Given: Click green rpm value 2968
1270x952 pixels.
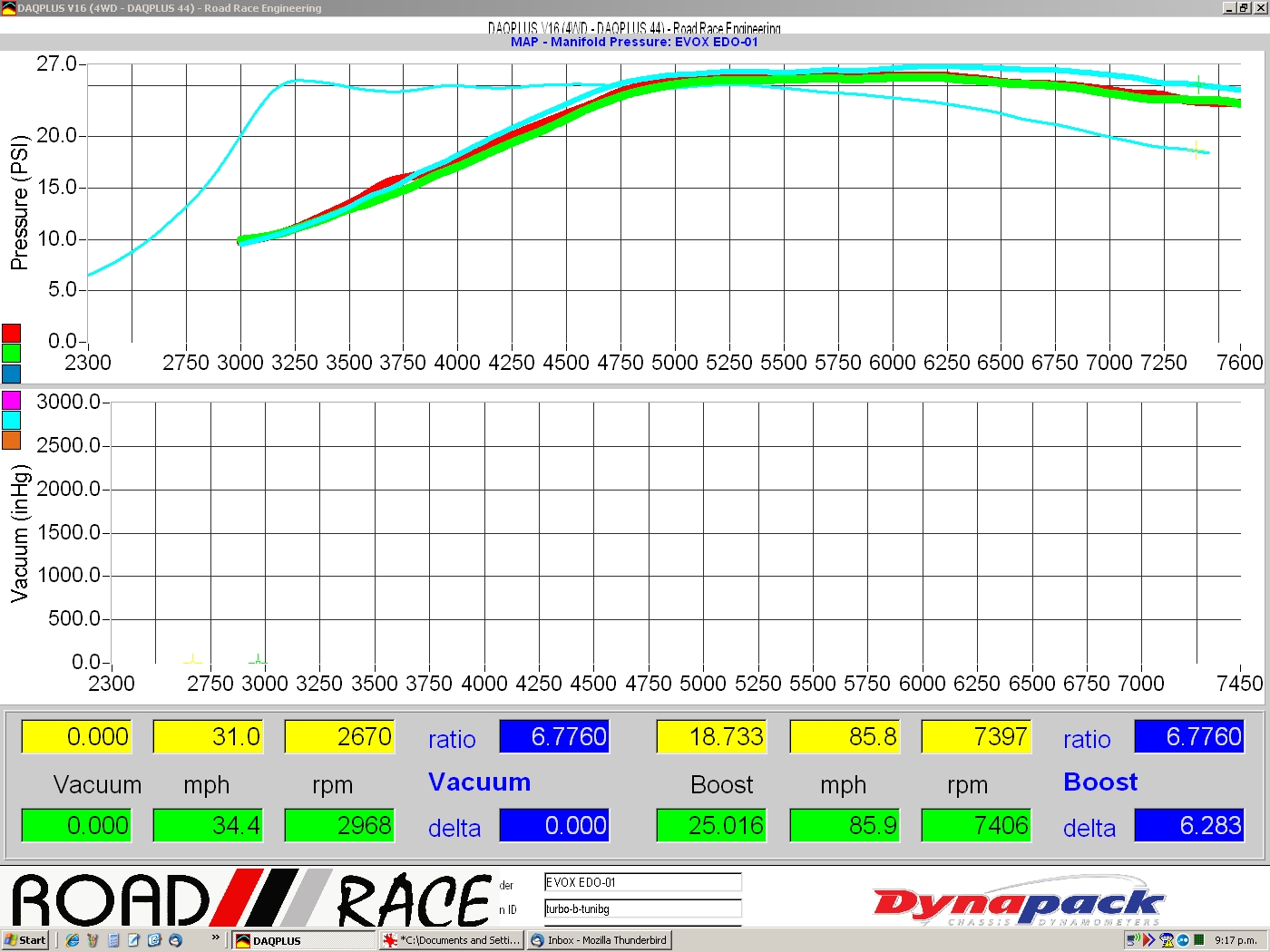Looking at the screenshot, I should coord(339,826).
